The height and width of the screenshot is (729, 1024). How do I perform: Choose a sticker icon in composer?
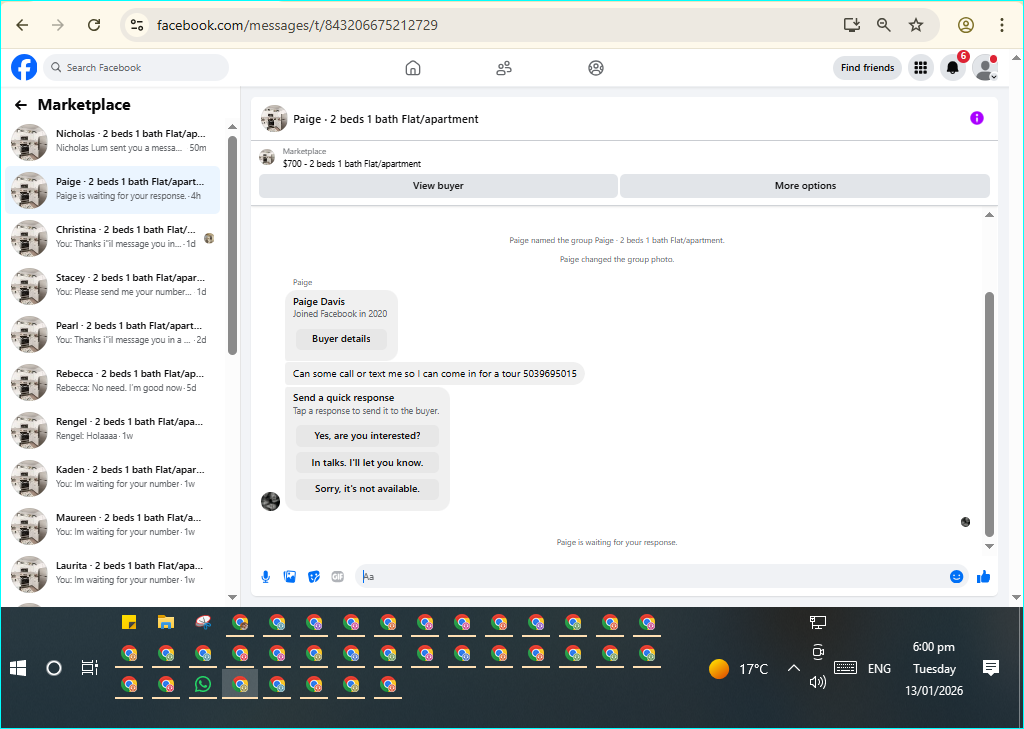(x=314, y=577)
